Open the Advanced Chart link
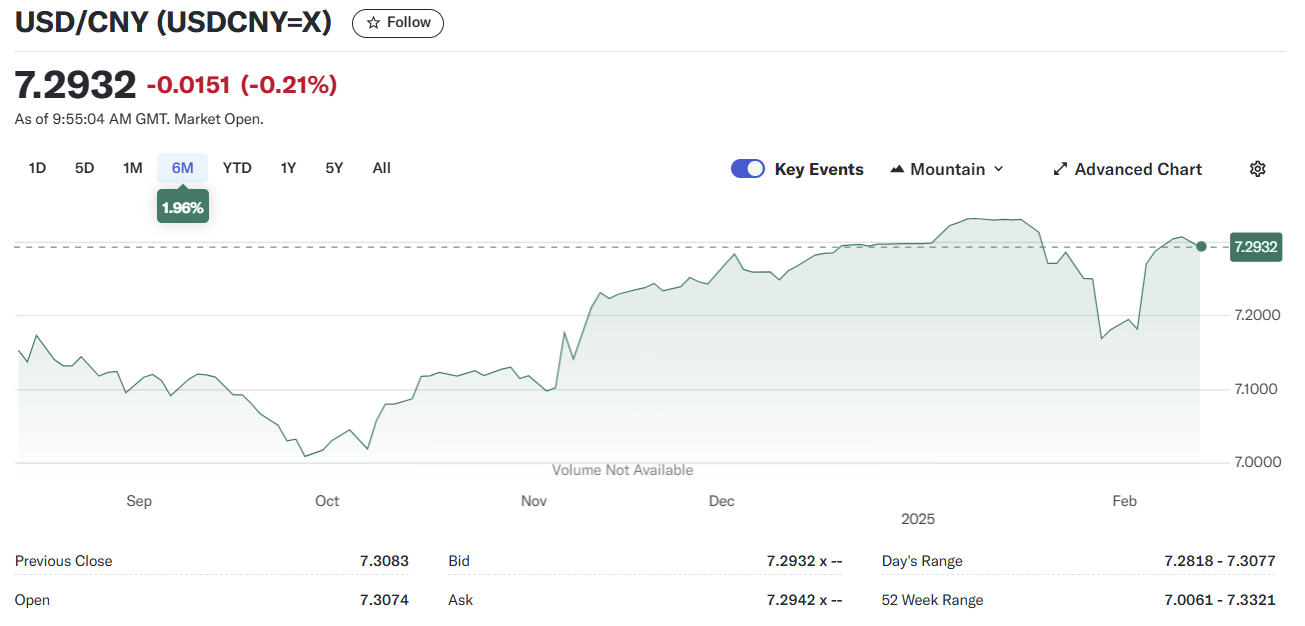Screen dimensions: 1305x626 [x=1138, y=169]
